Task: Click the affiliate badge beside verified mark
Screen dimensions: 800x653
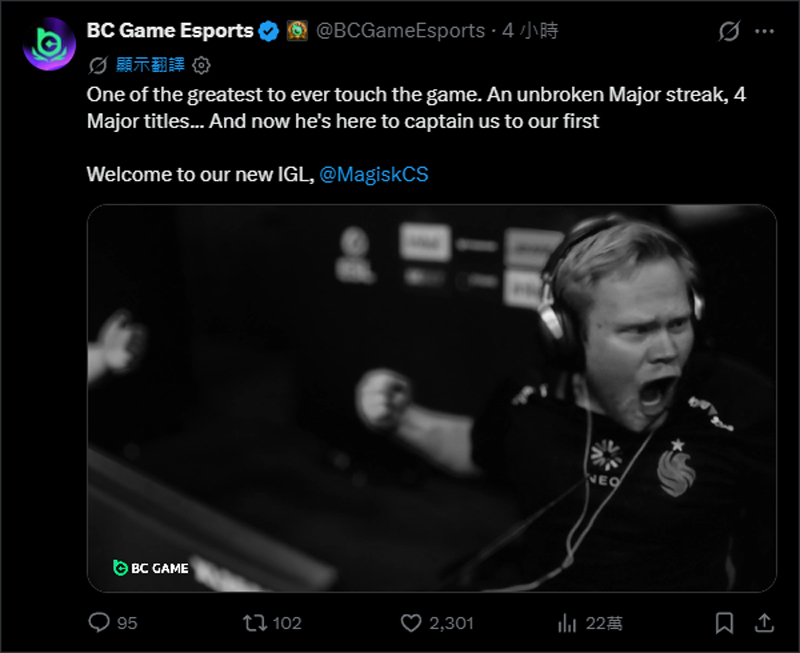Action: pyautogui.click(x=297, y=31)
